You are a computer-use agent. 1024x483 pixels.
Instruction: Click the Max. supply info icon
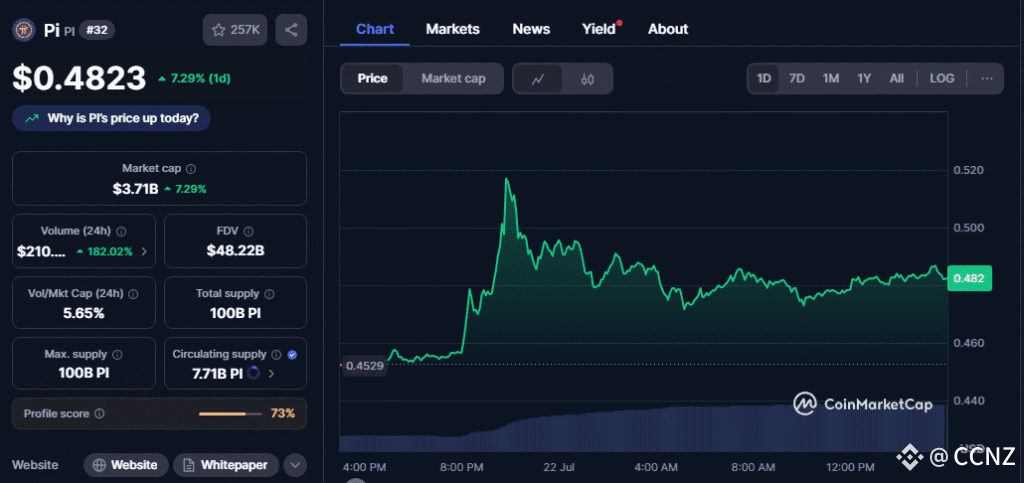(117, 354)
